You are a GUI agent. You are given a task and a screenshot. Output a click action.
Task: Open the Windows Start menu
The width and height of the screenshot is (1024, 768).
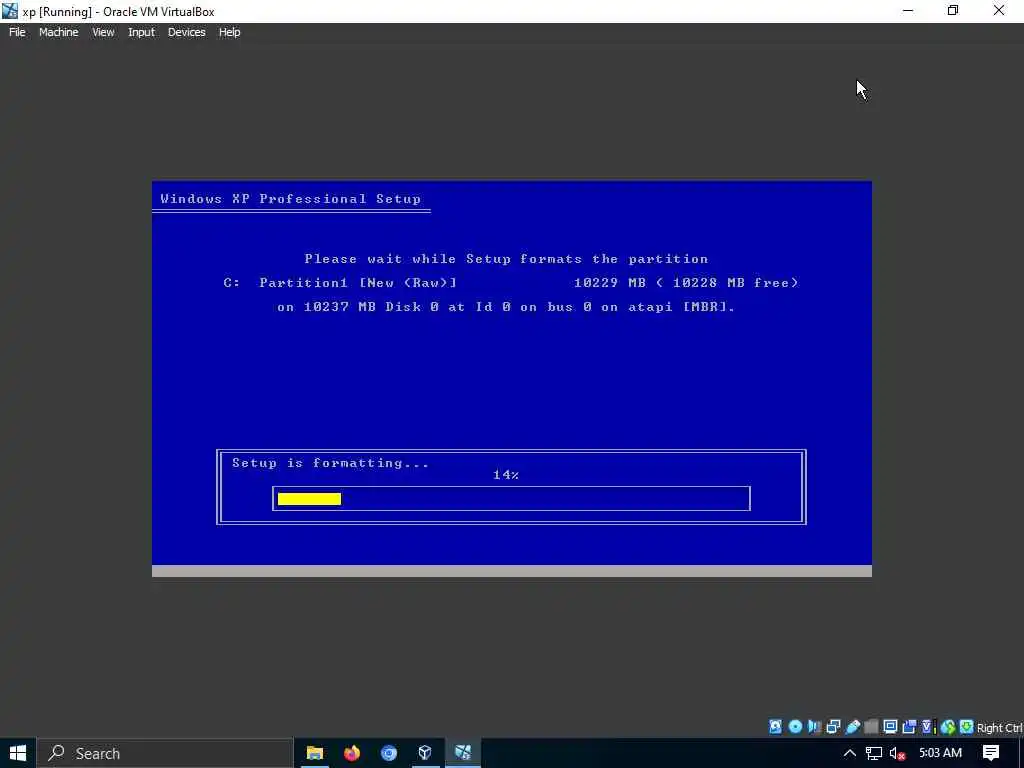point(18,753)
